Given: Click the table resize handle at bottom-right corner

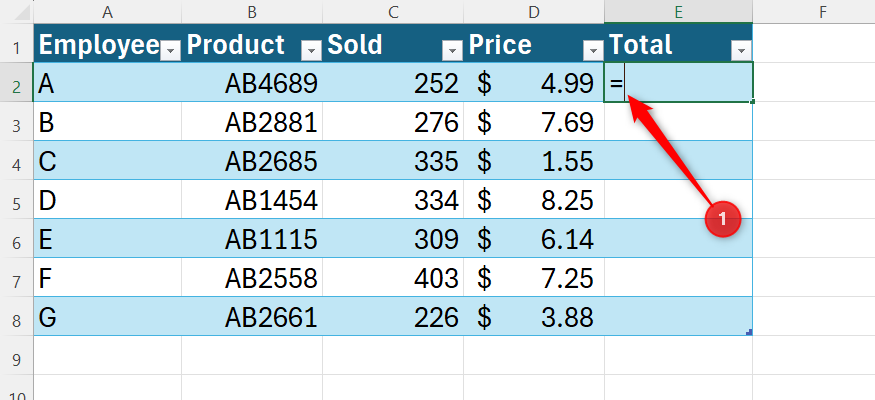Looking at the screenshot, I should click(x=749, y=332).
